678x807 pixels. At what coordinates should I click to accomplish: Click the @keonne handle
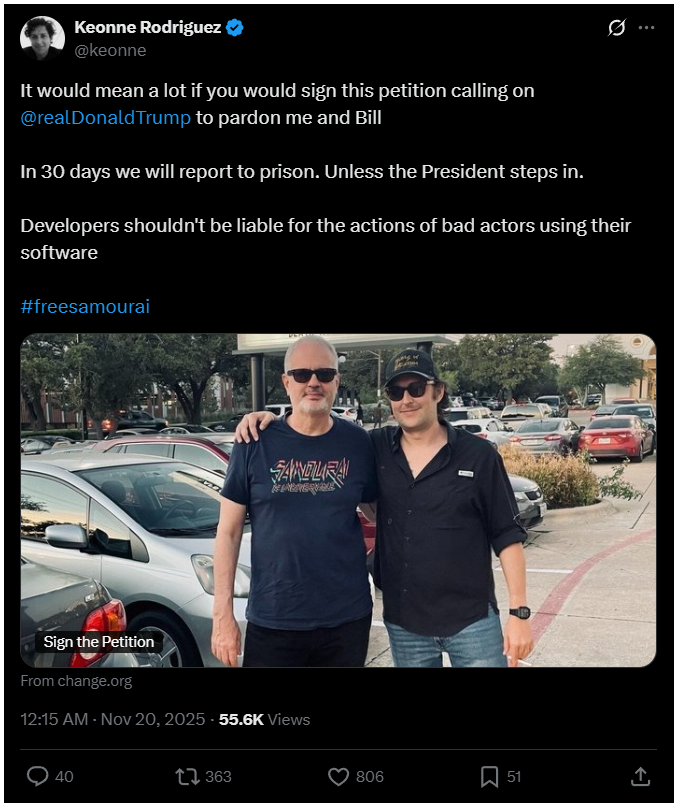pyautogui.click(x=110, y=50)
